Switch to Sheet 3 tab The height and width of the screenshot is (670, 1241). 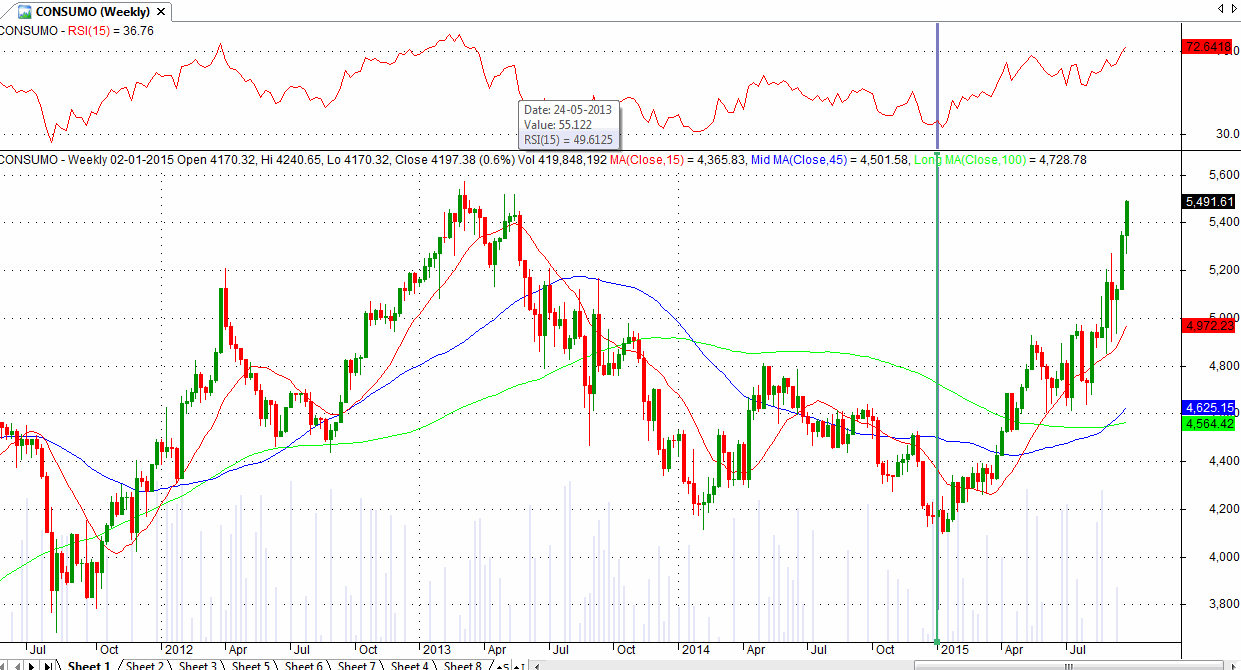[x=198, y=666]
